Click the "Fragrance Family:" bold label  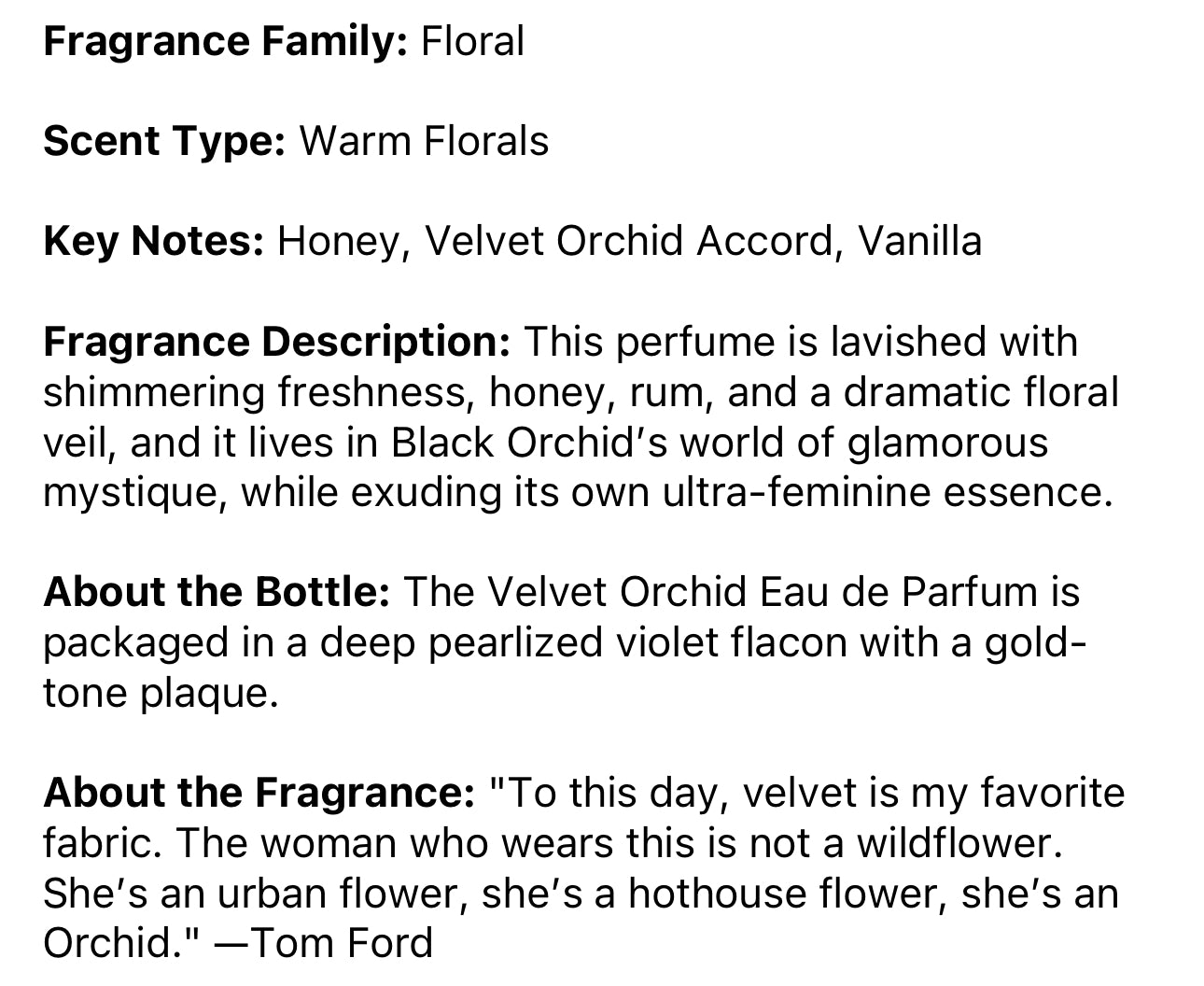(225, 42)
